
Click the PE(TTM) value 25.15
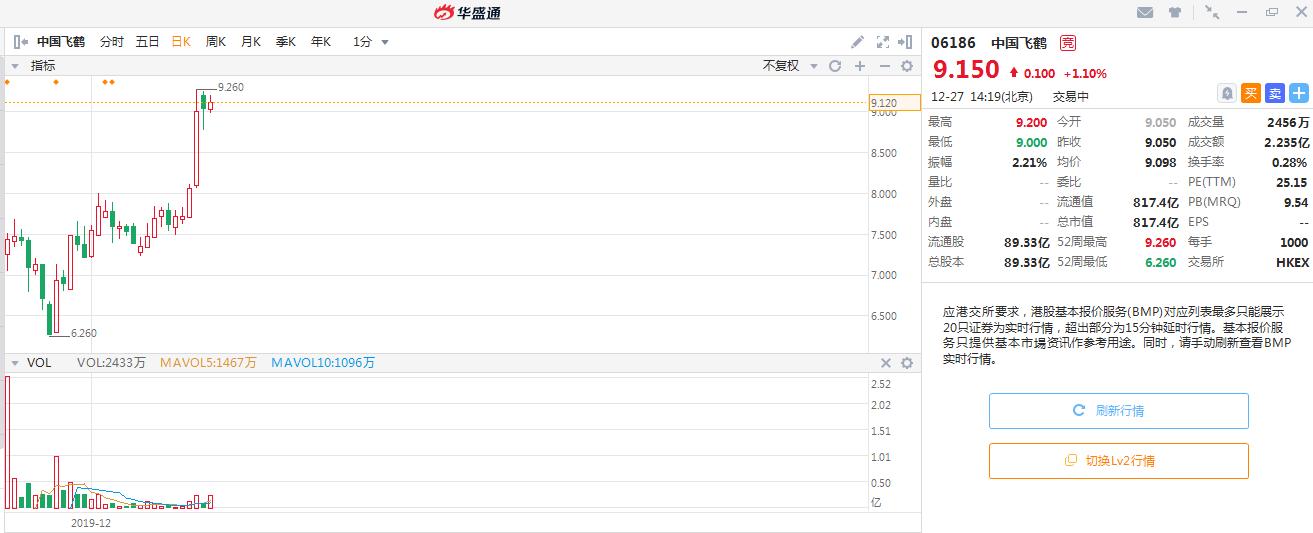(x=1293, y=182)
